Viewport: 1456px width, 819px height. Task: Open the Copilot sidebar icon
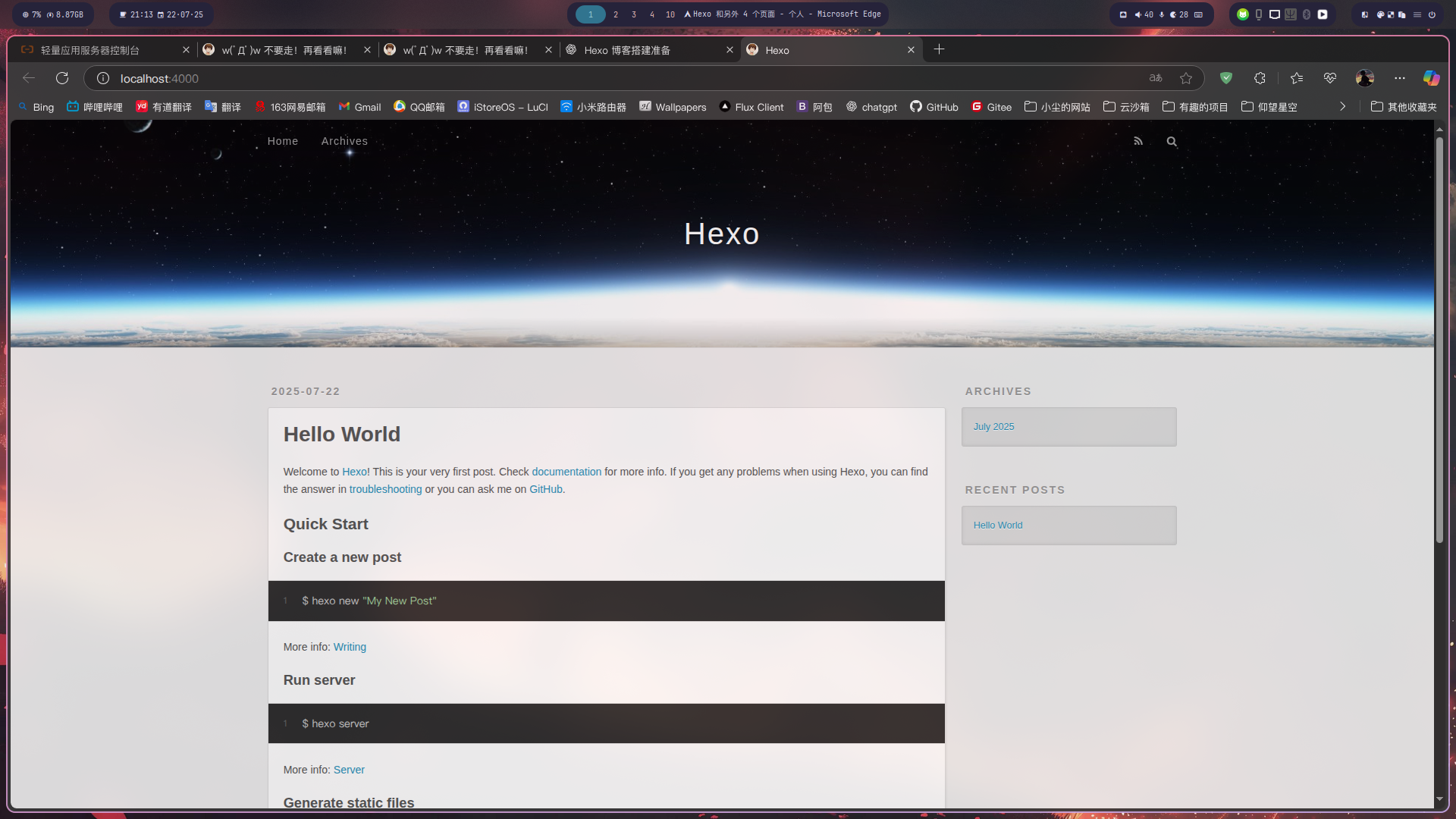point(1431,78)
